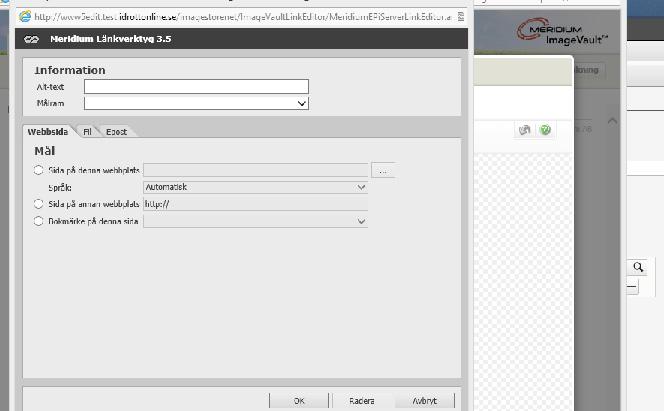This screenshot has height=411, width=664.
Task: Open the Språk dropdown showing Automatisk
Action: click(255, 187)
